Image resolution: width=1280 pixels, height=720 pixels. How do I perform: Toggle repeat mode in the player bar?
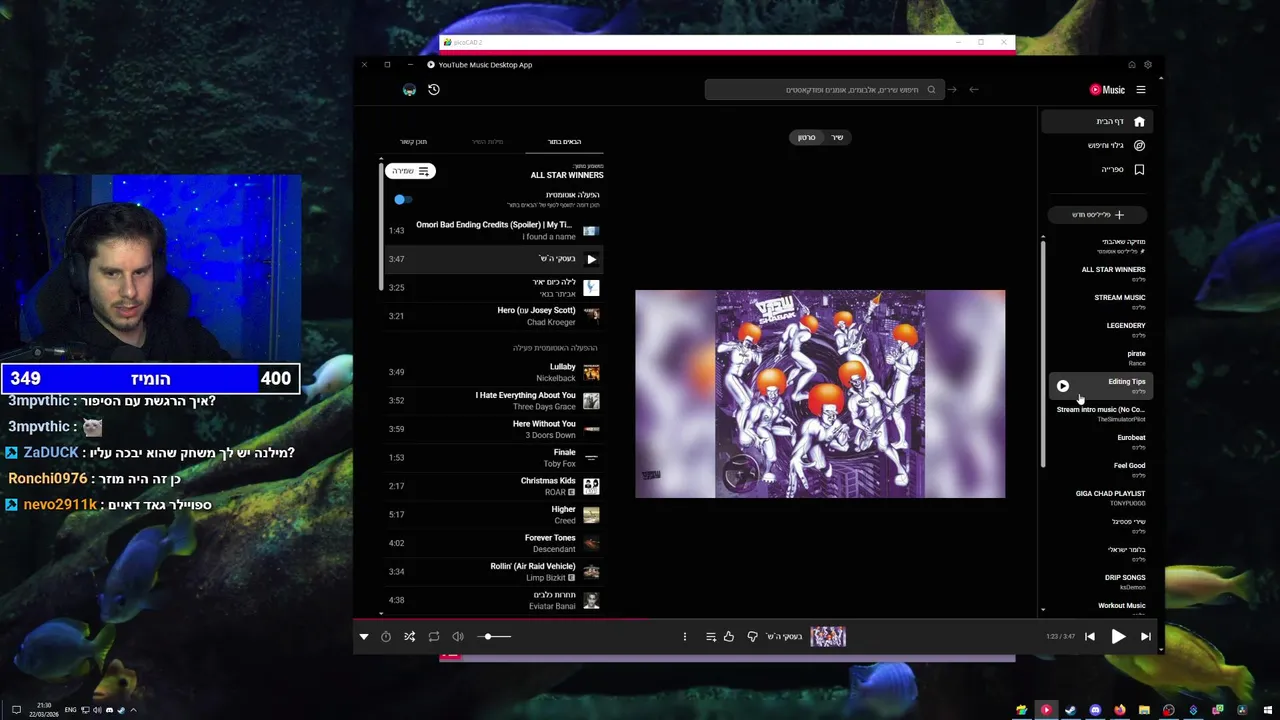[434, 637]
